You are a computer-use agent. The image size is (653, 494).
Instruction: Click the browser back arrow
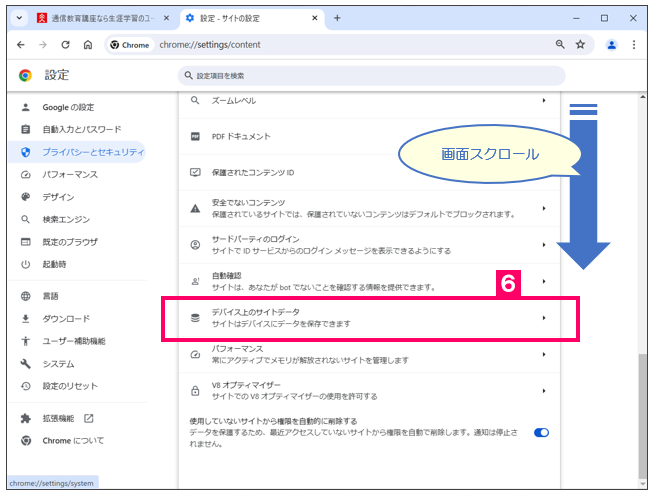tap(21, 45)
